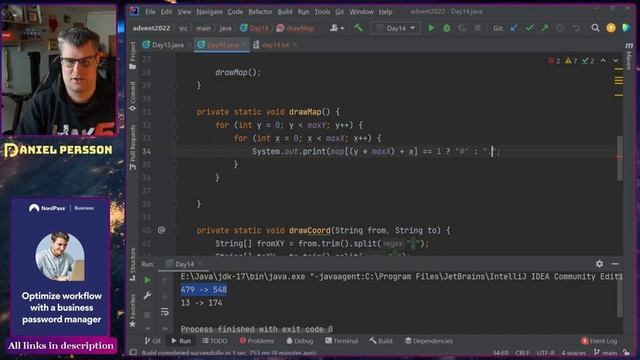Click Git Commit checkmark icon
Image resolution: width=640 pixels, height=360 pixels.
point(529,28)
